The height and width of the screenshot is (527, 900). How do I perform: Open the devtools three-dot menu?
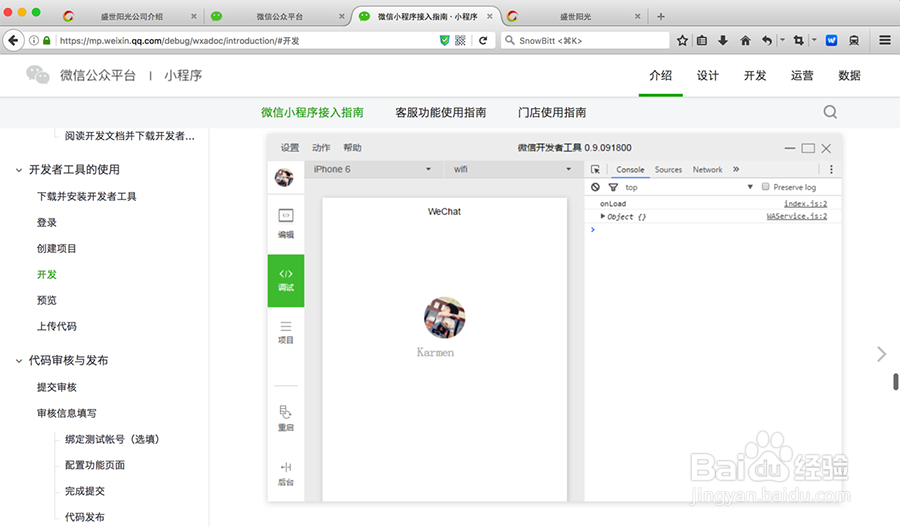[x=831, y=169]
